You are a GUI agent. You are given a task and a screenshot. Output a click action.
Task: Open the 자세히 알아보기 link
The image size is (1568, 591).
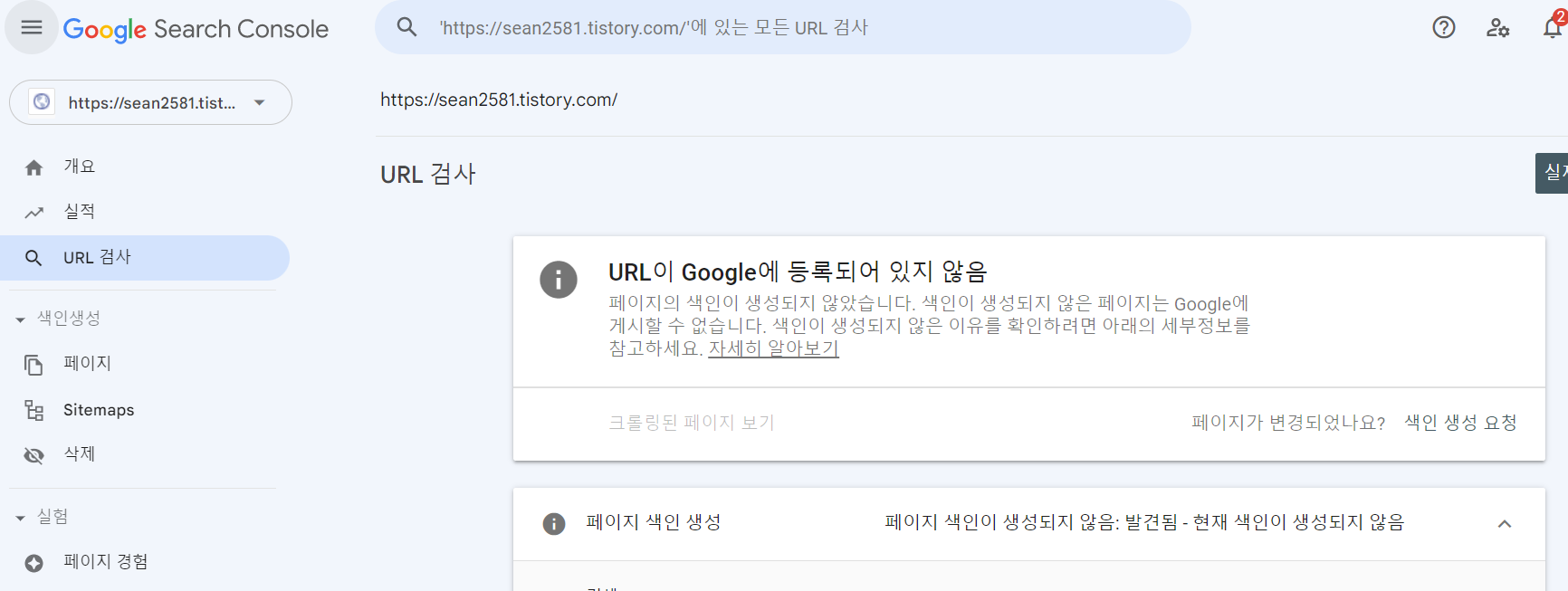(x=773, y=348)
